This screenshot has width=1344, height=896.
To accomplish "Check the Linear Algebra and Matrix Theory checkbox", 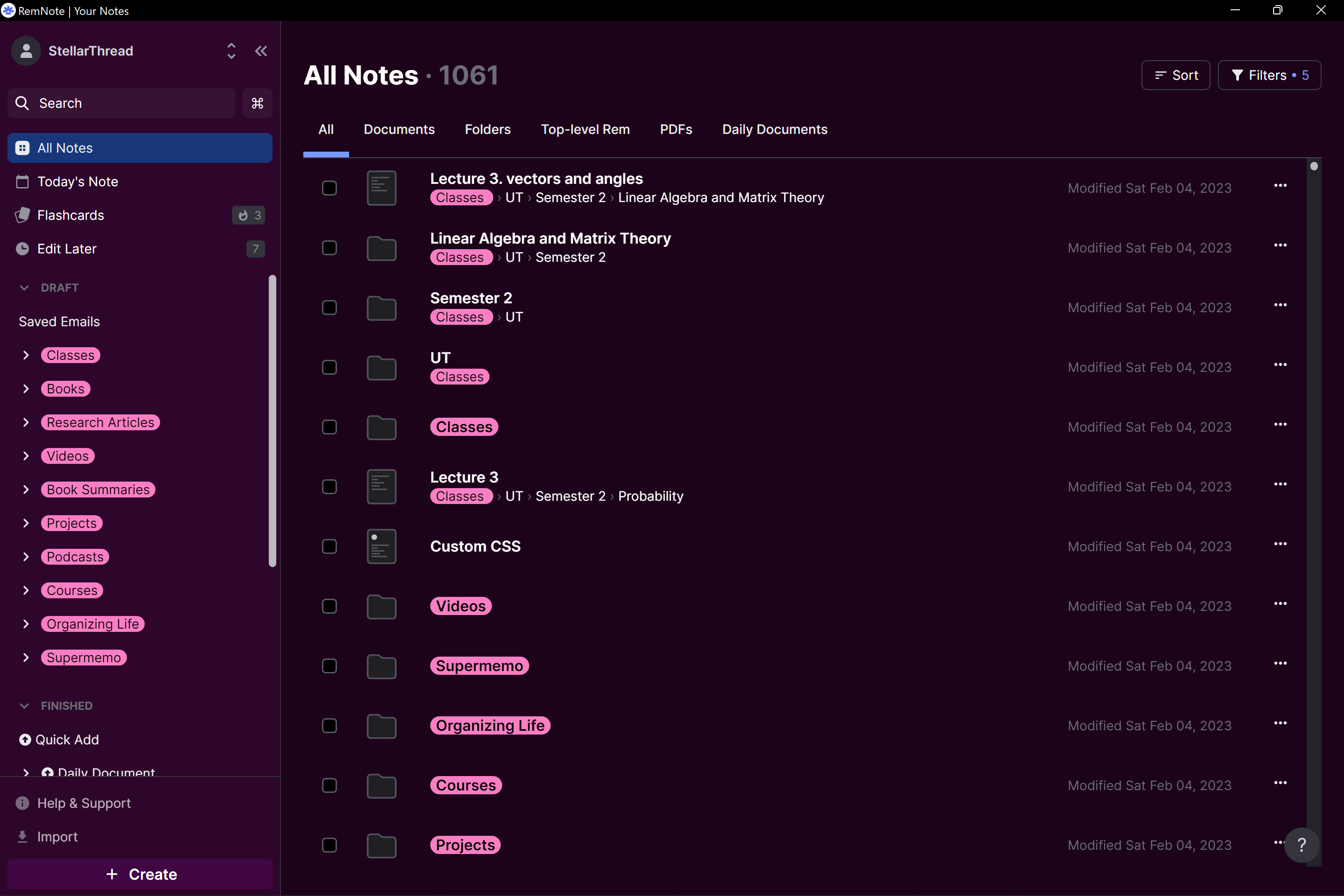I will (x=330, y=248).
